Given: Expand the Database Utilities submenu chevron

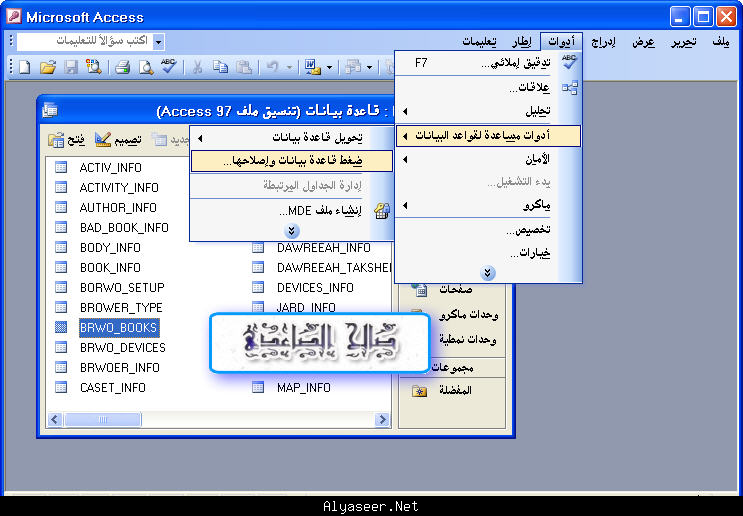Looking at the screenshot, I should tap(291, 231).
